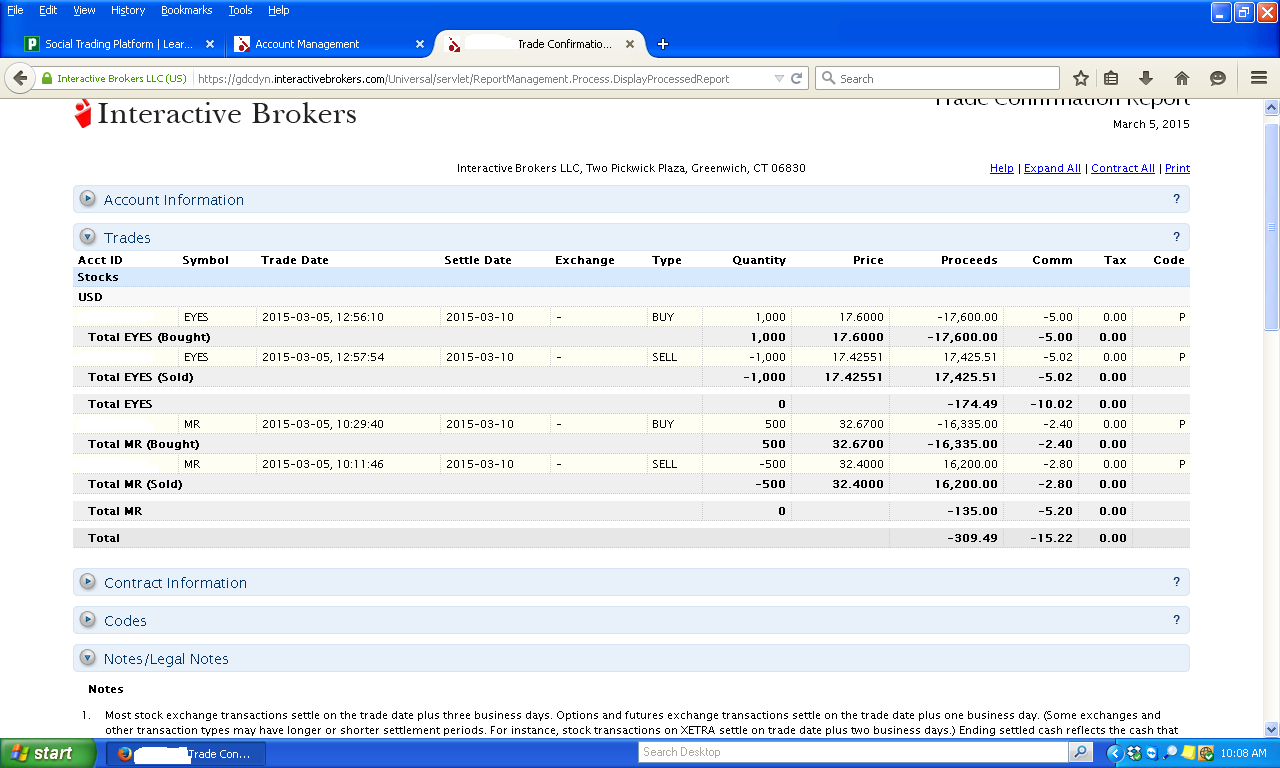1280x768 pixels.
Task: Collapse the Notes/Legal Notes section
Action: tap(88, 658)
